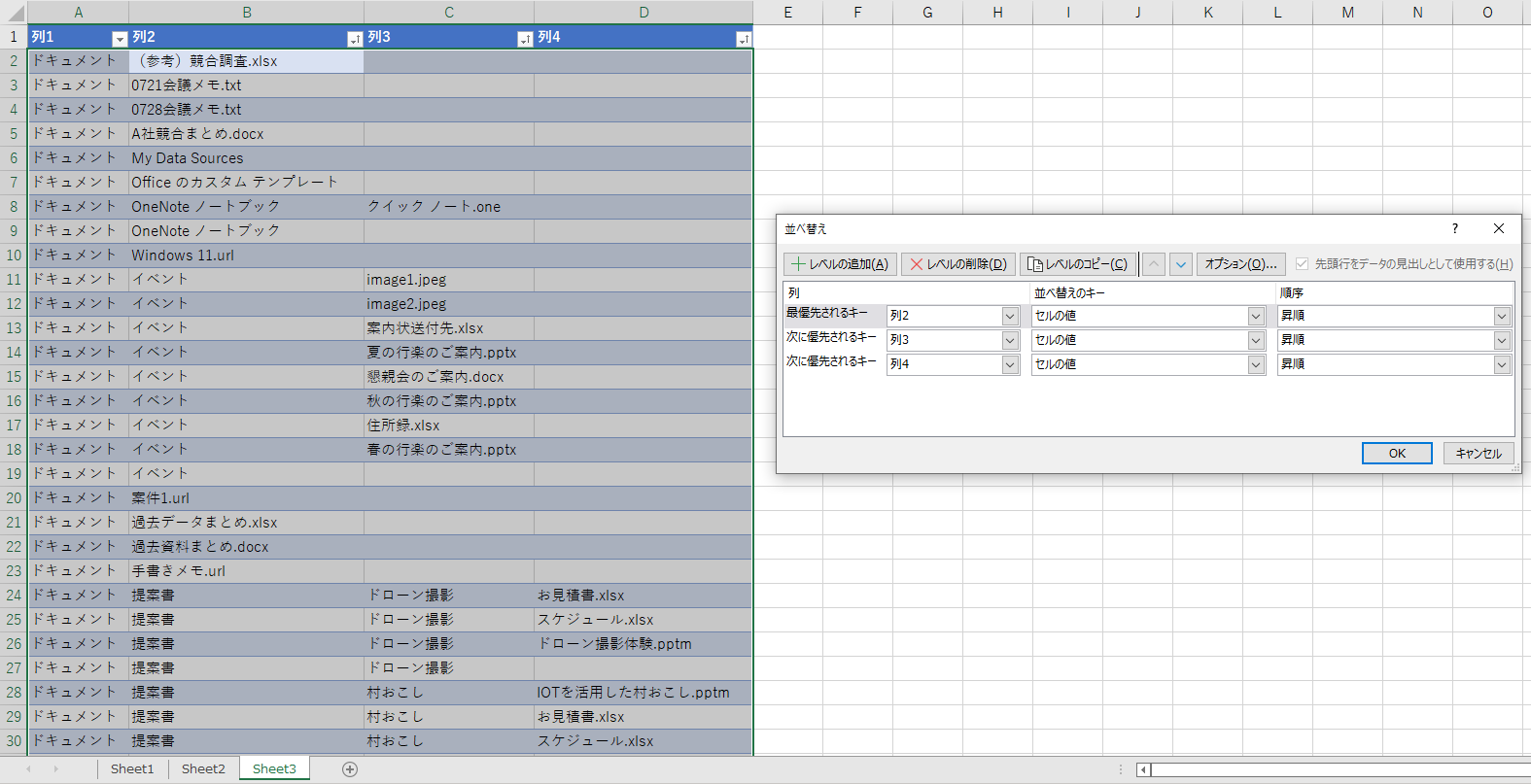Click cell 懇親会のご案内.docx

(x=449, y=377)
